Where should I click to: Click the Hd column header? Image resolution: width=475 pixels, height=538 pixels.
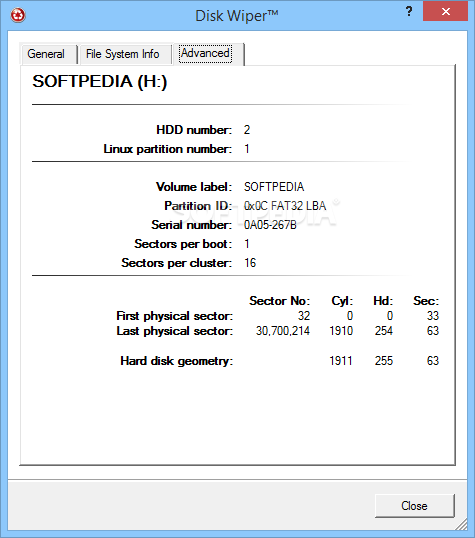[383, 301]
